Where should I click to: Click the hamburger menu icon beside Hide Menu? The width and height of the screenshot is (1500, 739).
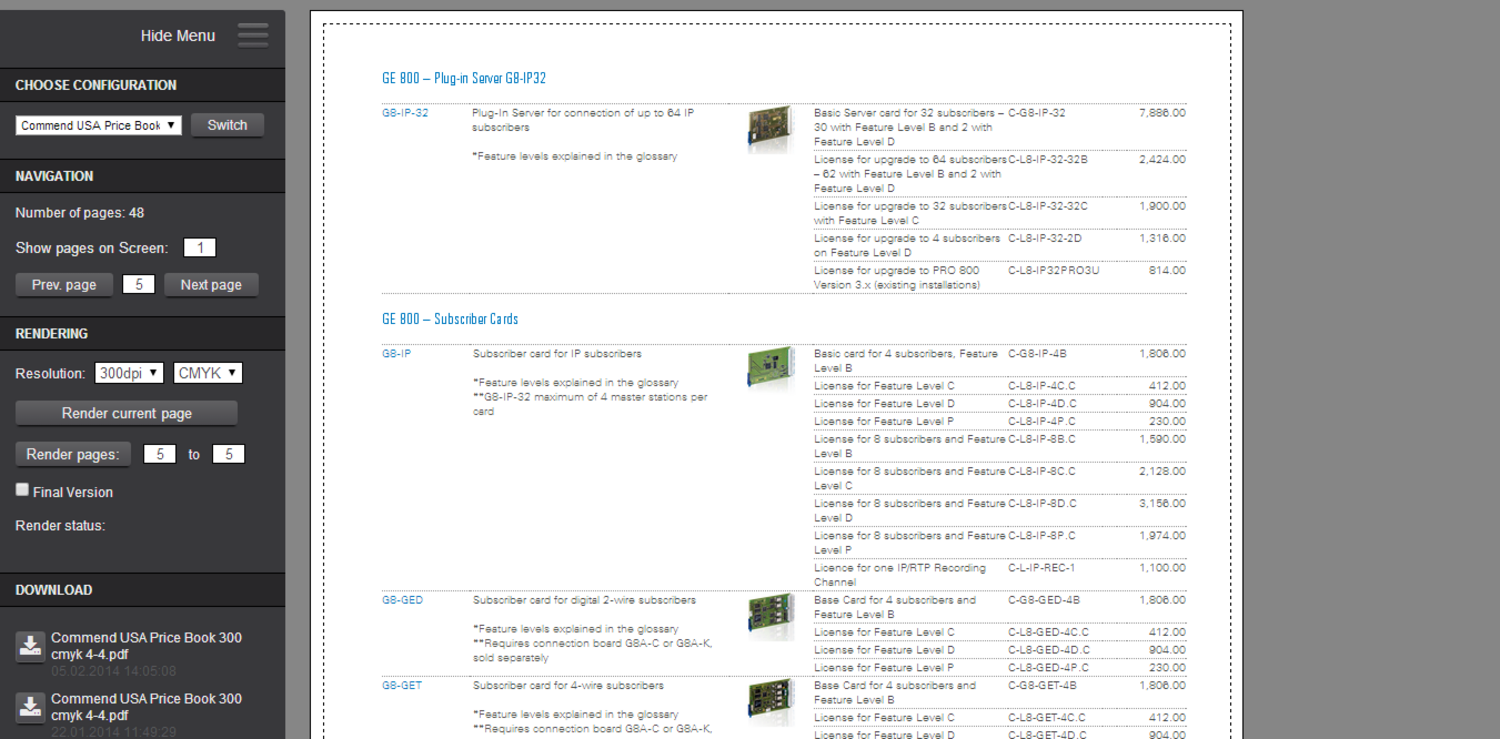(253, 36)
